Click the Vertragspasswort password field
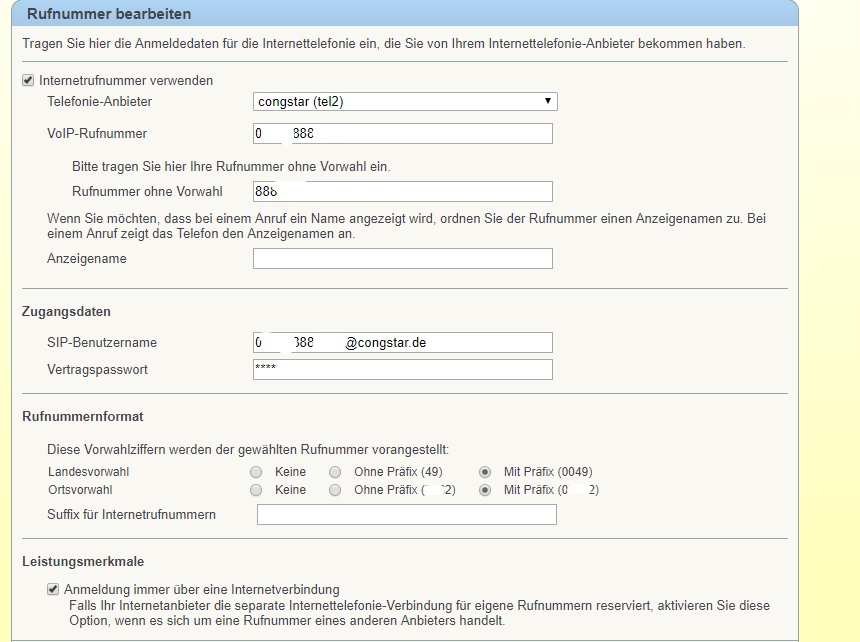Viewport: 860px width, 642px height. pos(402,370)
